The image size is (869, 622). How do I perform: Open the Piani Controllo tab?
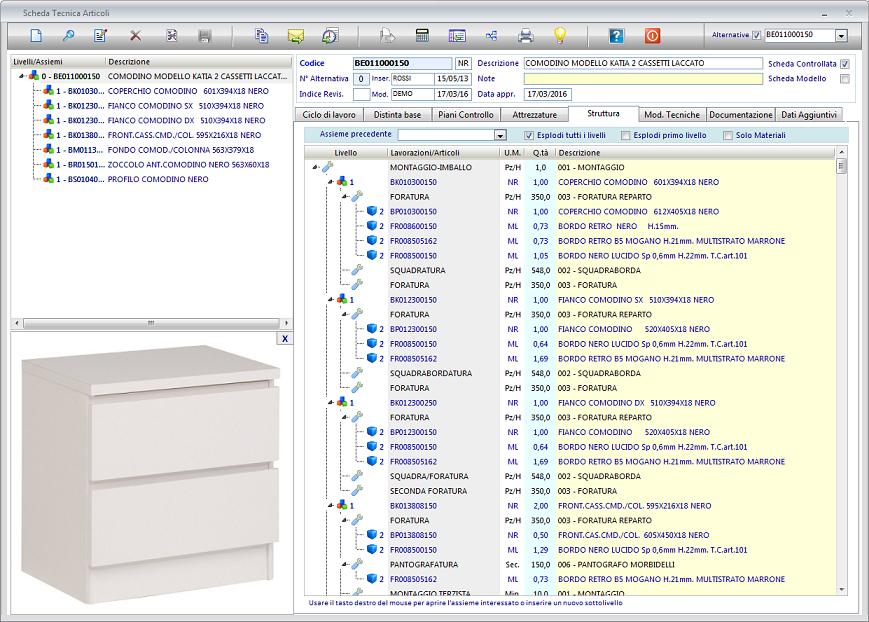coord(466,115)
